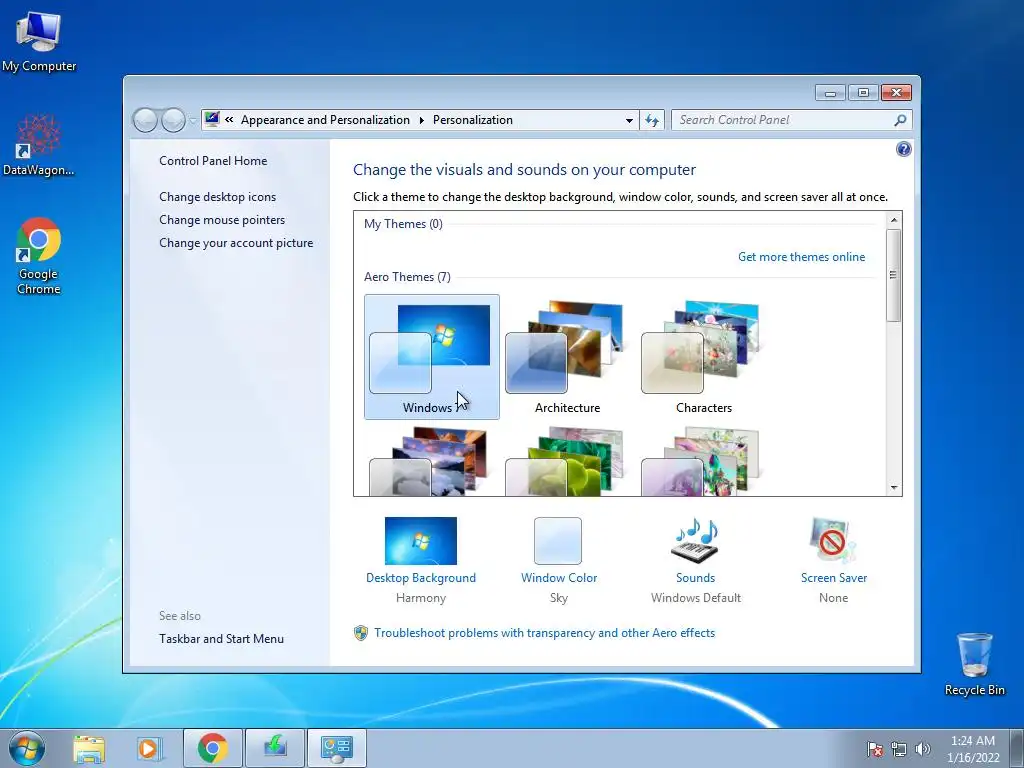
Task: Select the theme below Characters thumbnail
Action: tap(703, 461)
